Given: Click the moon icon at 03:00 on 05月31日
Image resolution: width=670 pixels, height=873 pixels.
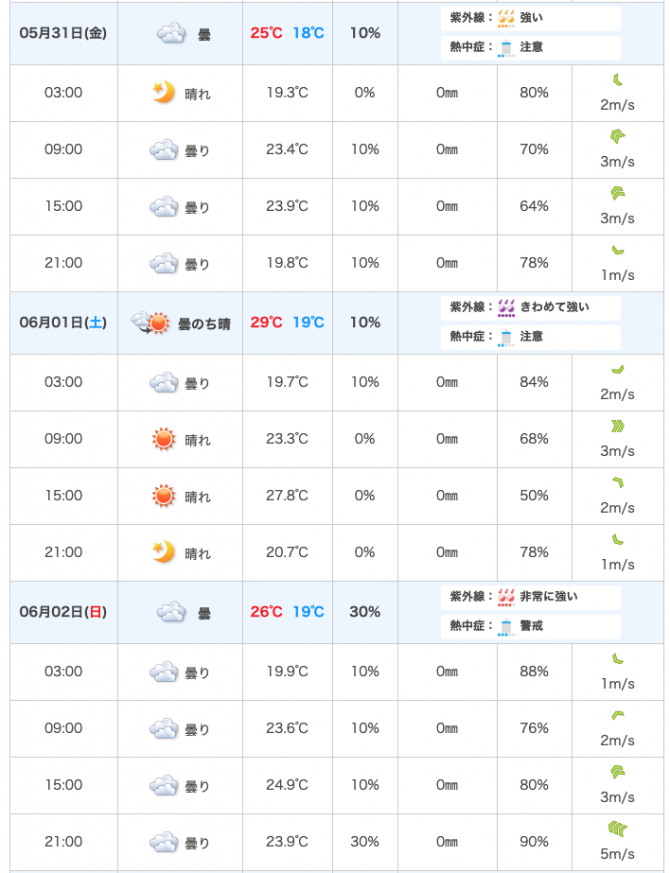Looking at the screenshot, I should (164, 92).
